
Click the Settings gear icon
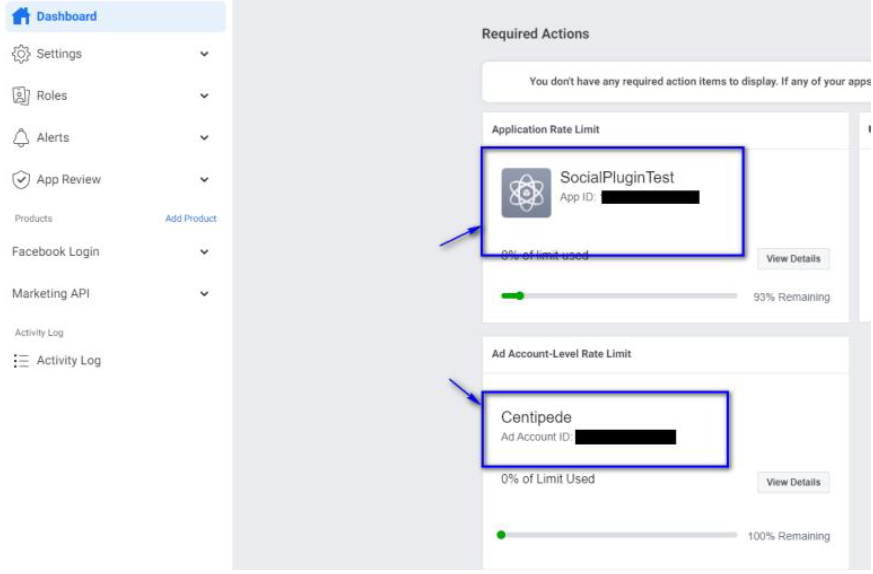(x=21, y=54)
